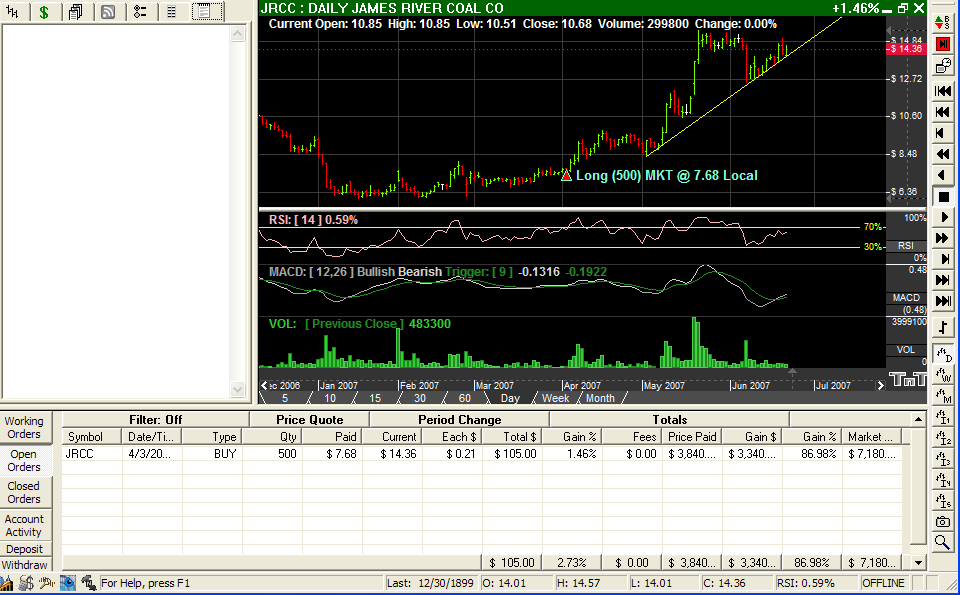Screen dimensions: 960x595
Task: Select intraday chart icon I4
Action: 943,480
